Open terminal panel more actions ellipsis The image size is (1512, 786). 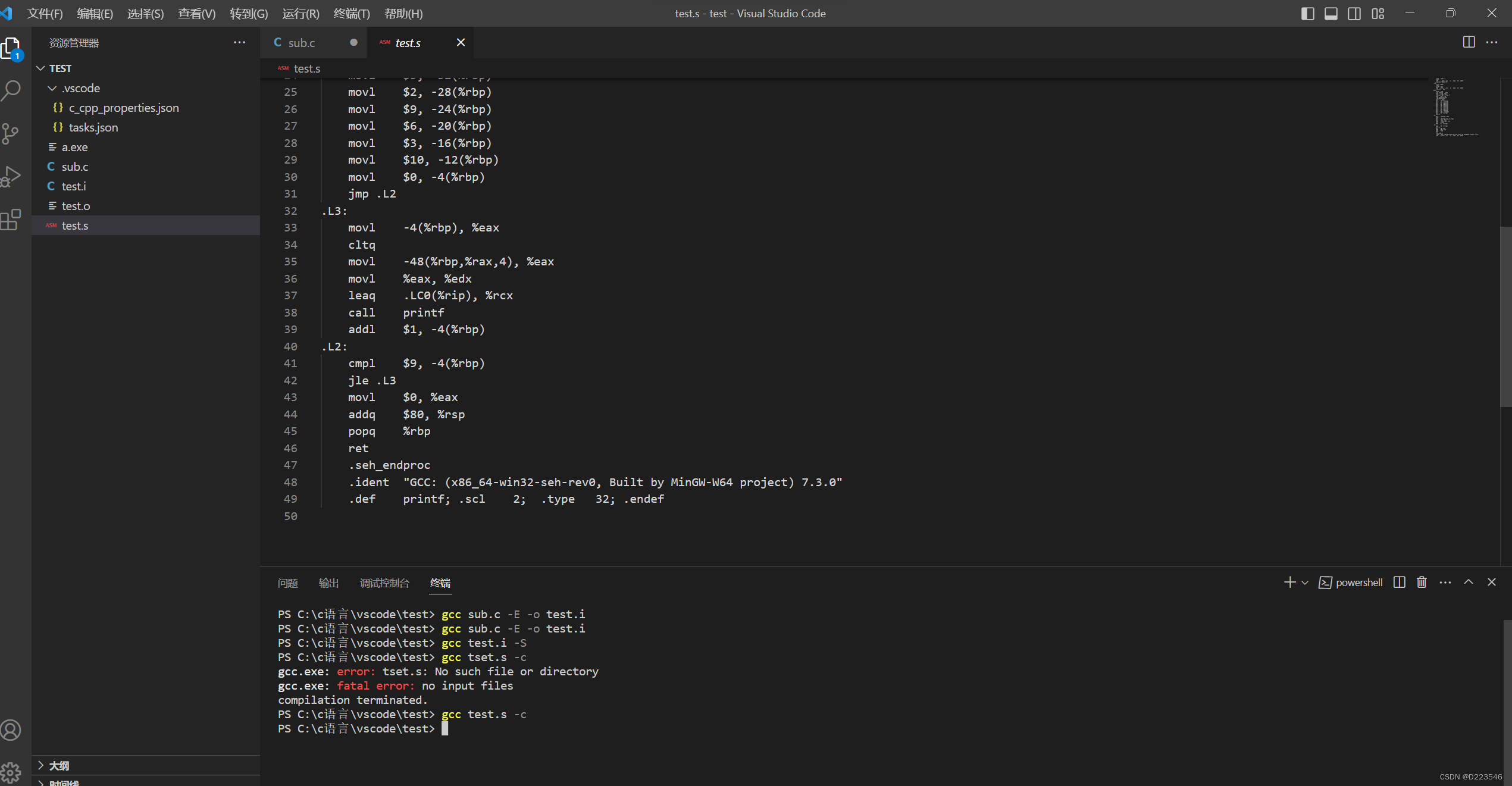1445,582
